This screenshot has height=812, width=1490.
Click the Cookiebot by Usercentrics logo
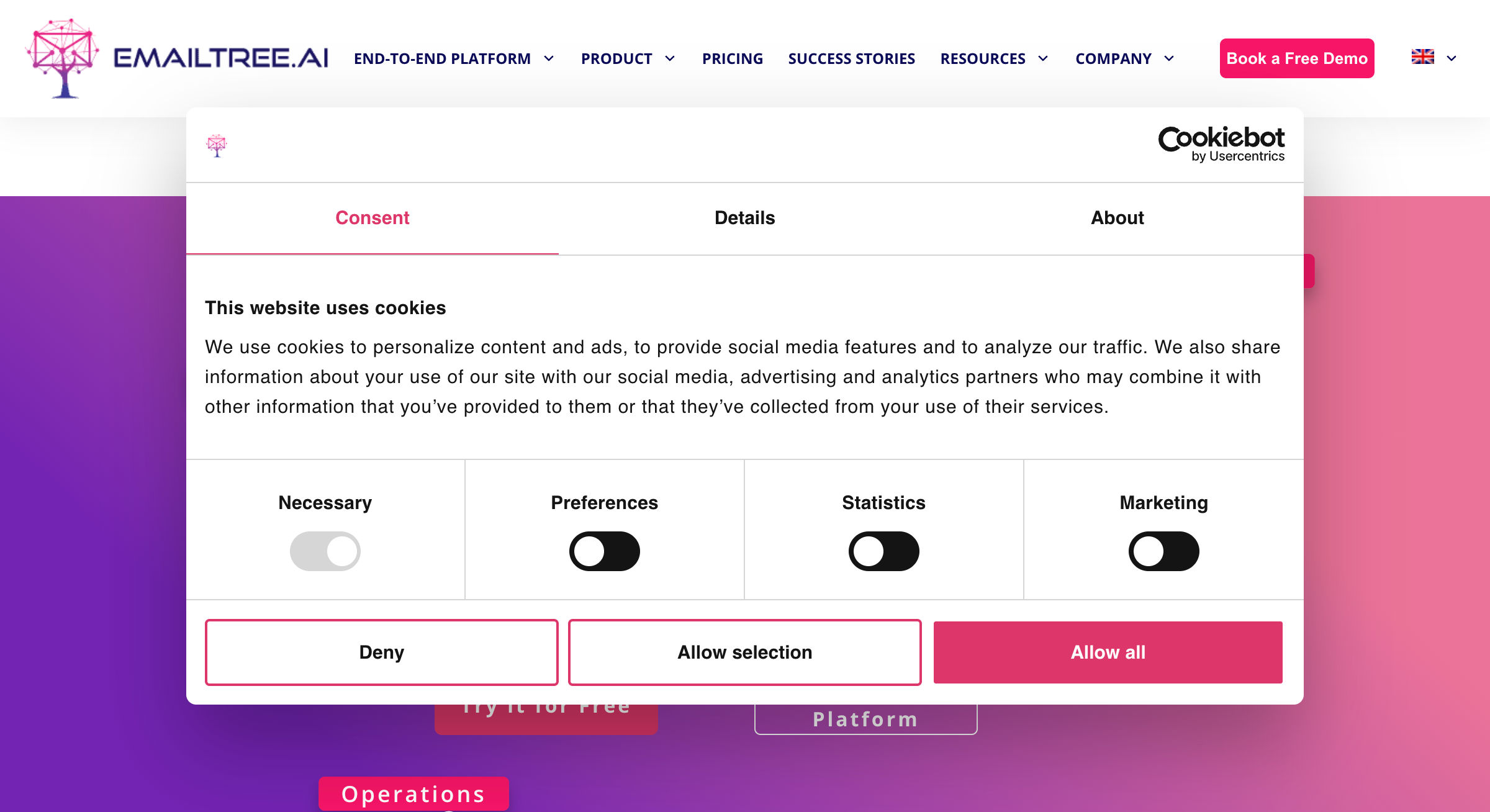coord(1221,145)
